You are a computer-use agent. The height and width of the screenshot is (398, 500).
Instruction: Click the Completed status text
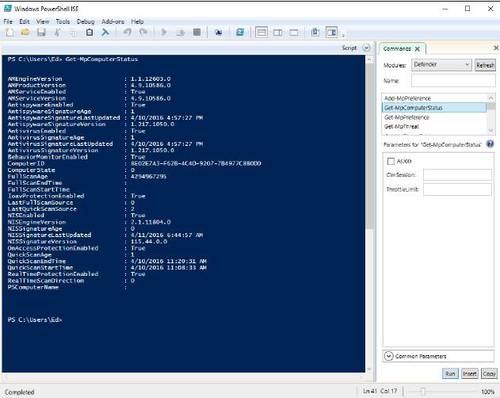coord(19,392)
